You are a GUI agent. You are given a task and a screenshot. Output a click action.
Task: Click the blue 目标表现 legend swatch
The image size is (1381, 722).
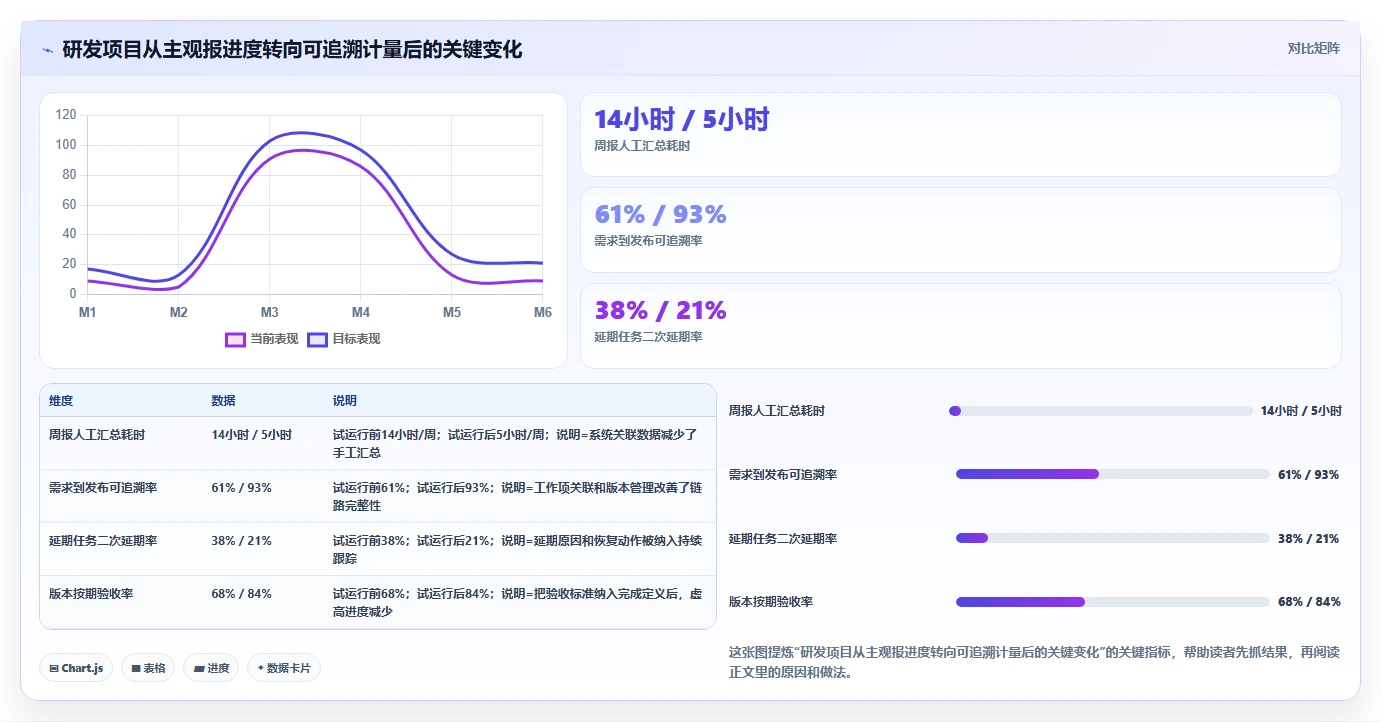click(318, 339)
